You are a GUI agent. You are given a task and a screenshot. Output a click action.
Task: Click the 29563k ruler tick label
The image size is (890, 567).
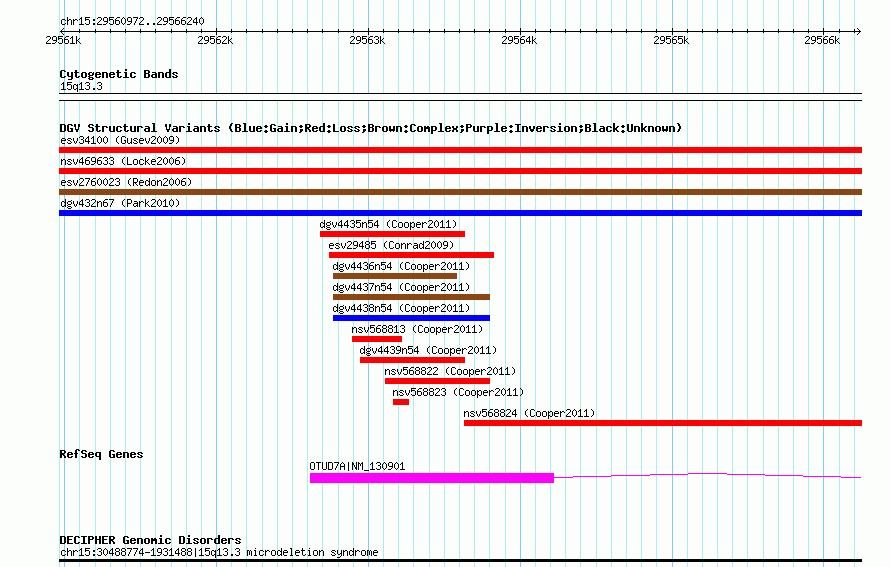tap(367, 40)
